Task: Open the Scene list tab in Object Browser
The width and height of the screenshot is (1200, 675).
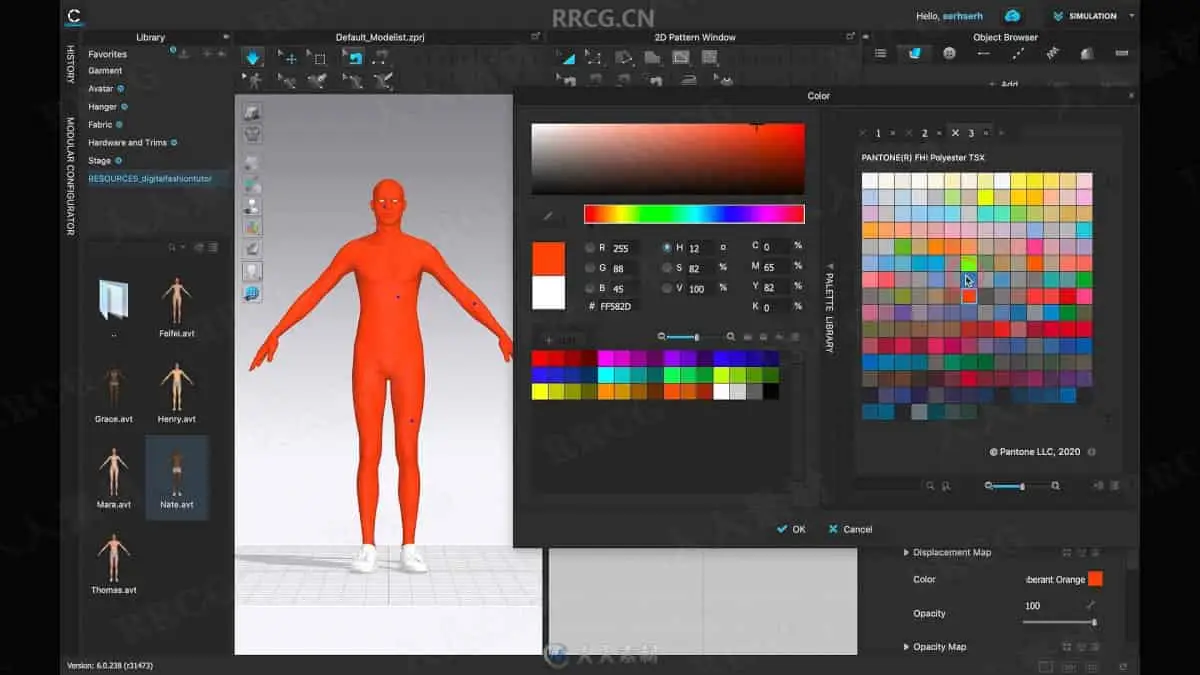Action: (880, 54)
